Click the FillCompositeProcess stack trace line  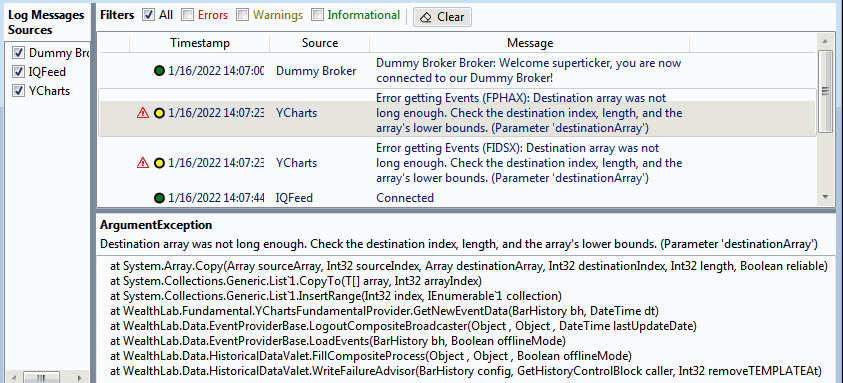point(370,356)
